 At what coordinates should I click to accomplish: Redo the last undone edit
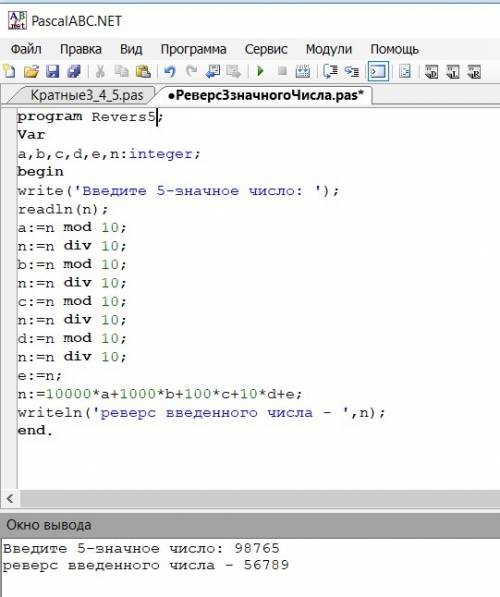pos(191,72)
